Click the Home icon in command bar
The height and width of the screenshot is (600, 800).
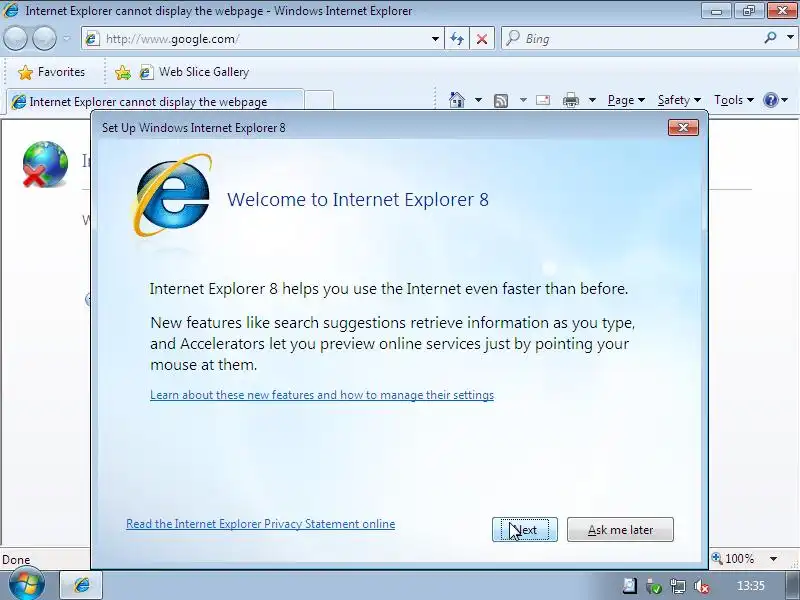tap(457, 100)
